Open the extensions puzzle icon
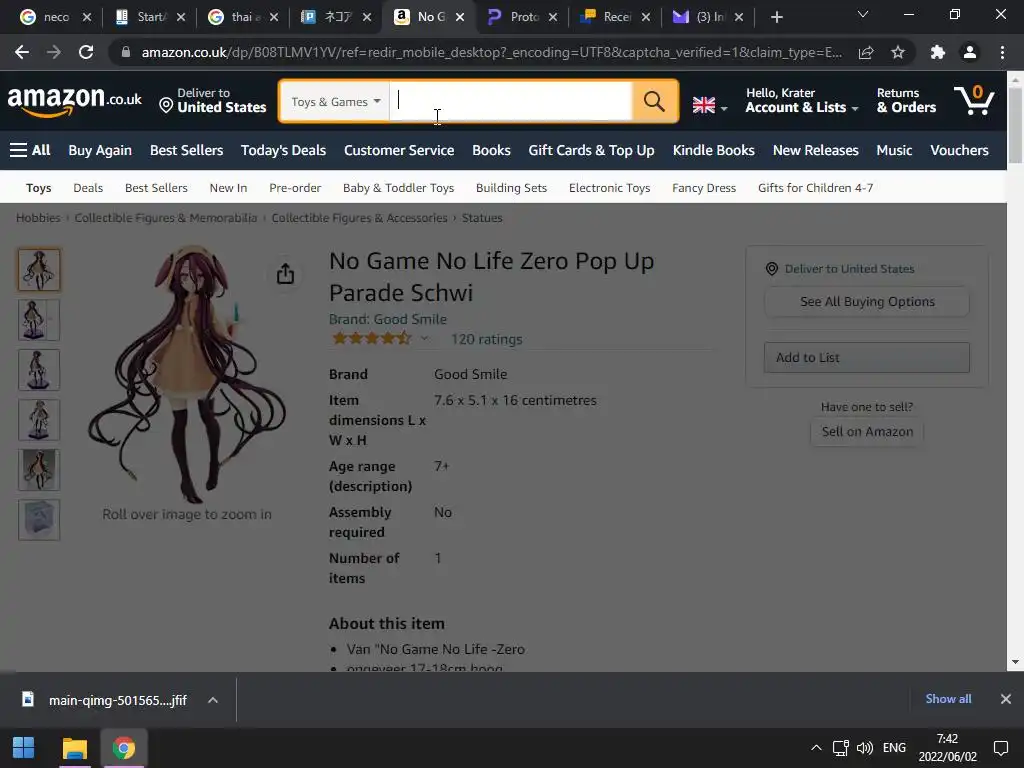1024x768 pixels. 938,52
